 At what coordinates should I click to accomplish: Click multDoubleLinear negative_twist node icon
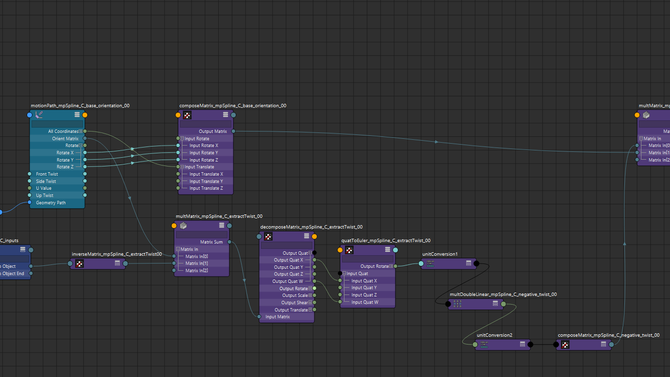457,304
